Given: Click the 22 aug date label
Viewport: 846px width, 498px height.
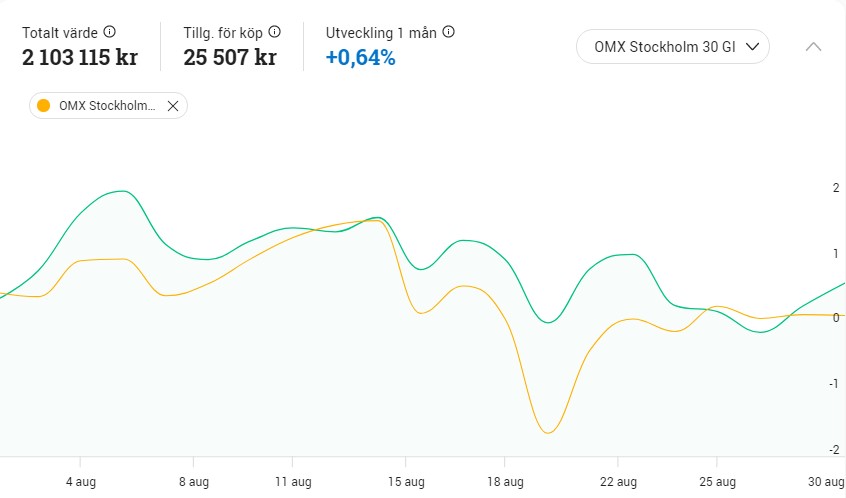Looking at the screenshot, I should tap(619, 481).
